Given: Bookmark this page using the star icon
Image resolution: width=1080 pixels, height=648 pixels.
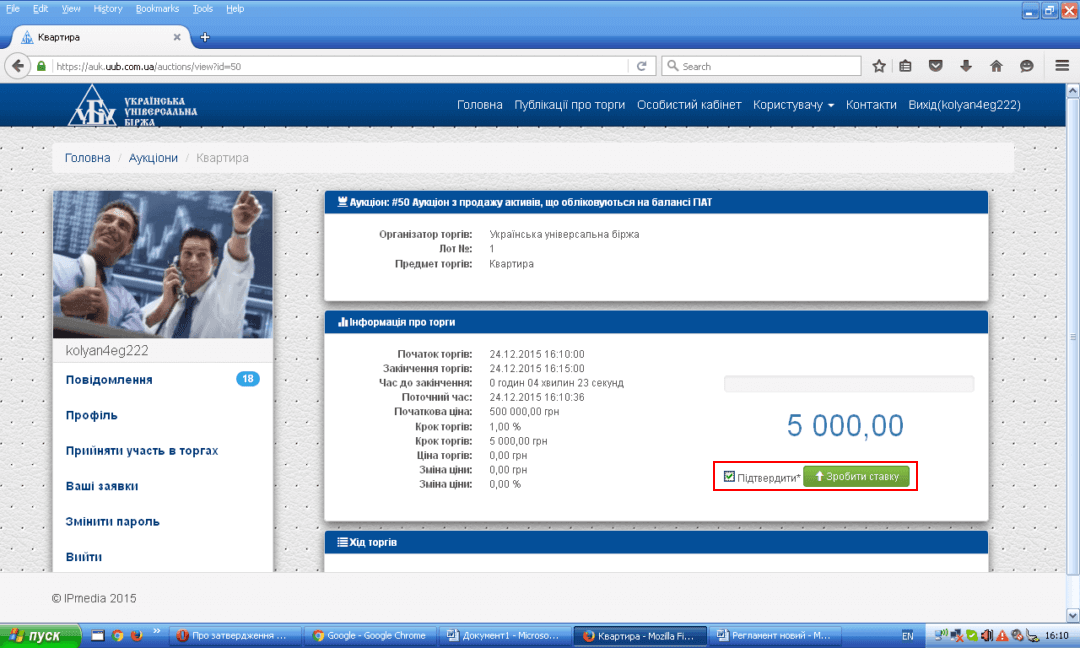Looking at the screenshot, I should coord(879,66).
